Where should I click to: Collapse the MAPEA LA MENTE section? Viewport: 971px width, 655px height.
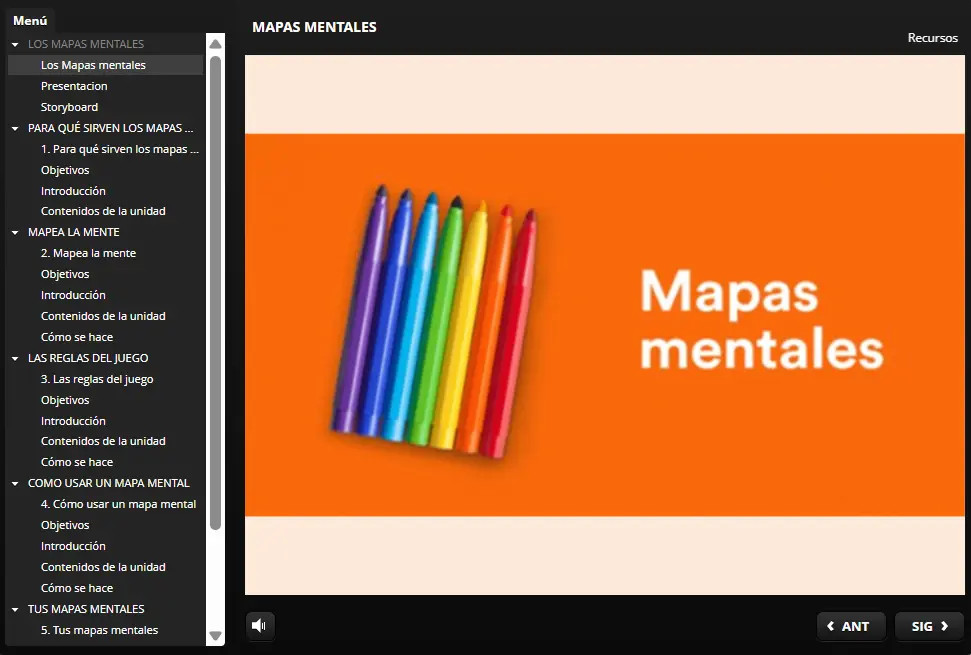coord(15,233)
